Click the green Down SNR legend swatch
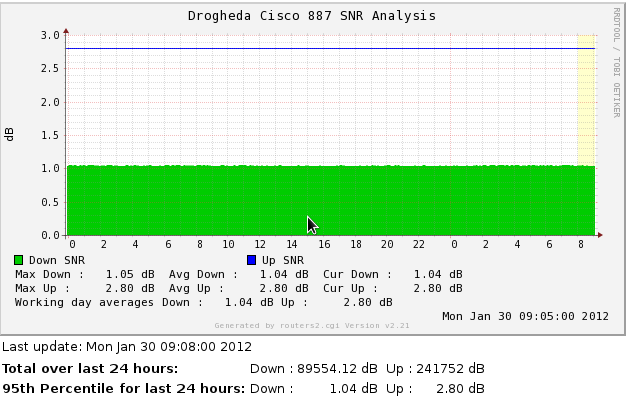Viewport: 635px width, 406px height. 18,260
